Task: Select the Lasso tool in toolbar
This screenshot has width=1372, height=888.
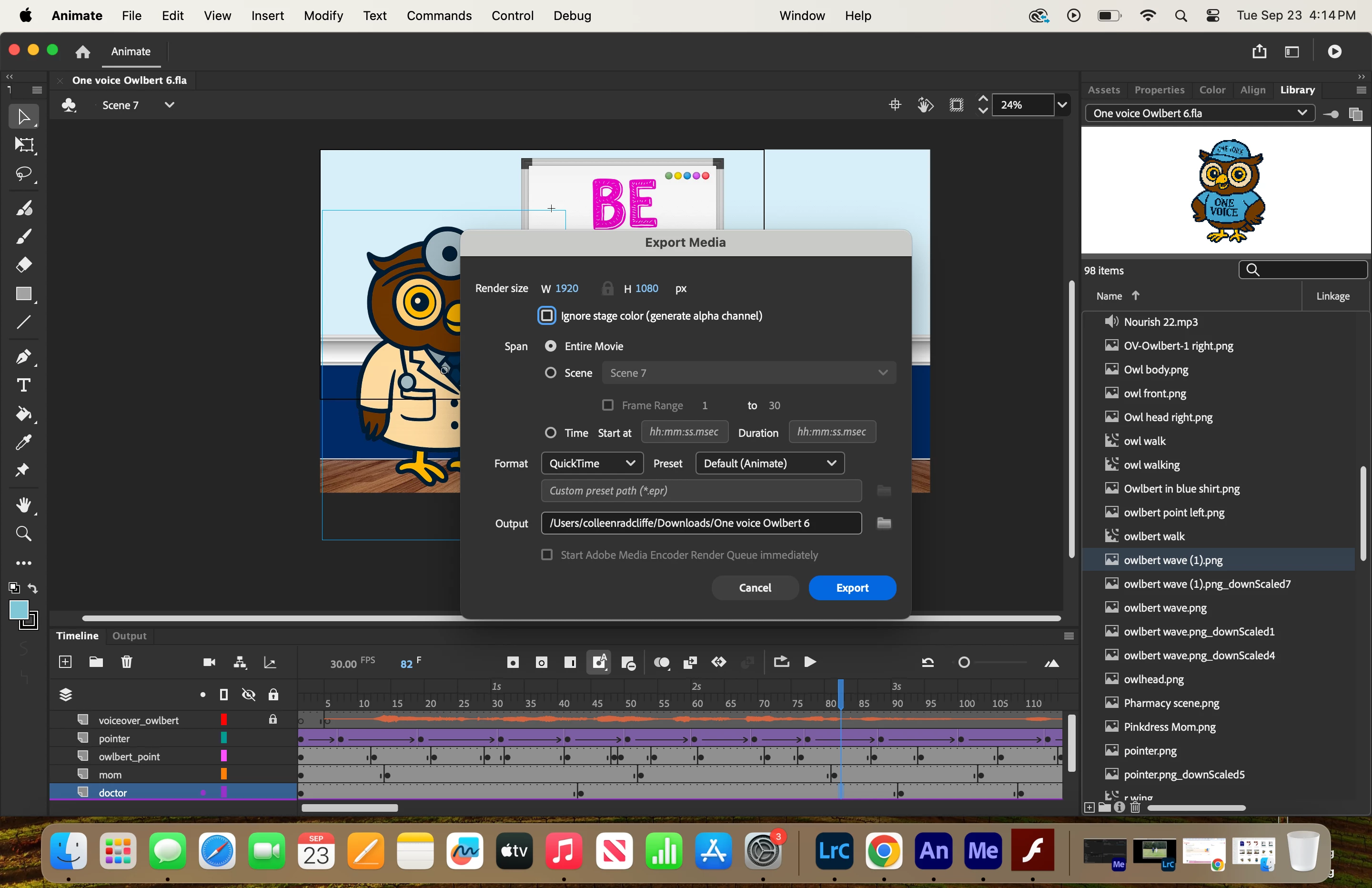Action: pyautogui.click(x=24, y=173)
